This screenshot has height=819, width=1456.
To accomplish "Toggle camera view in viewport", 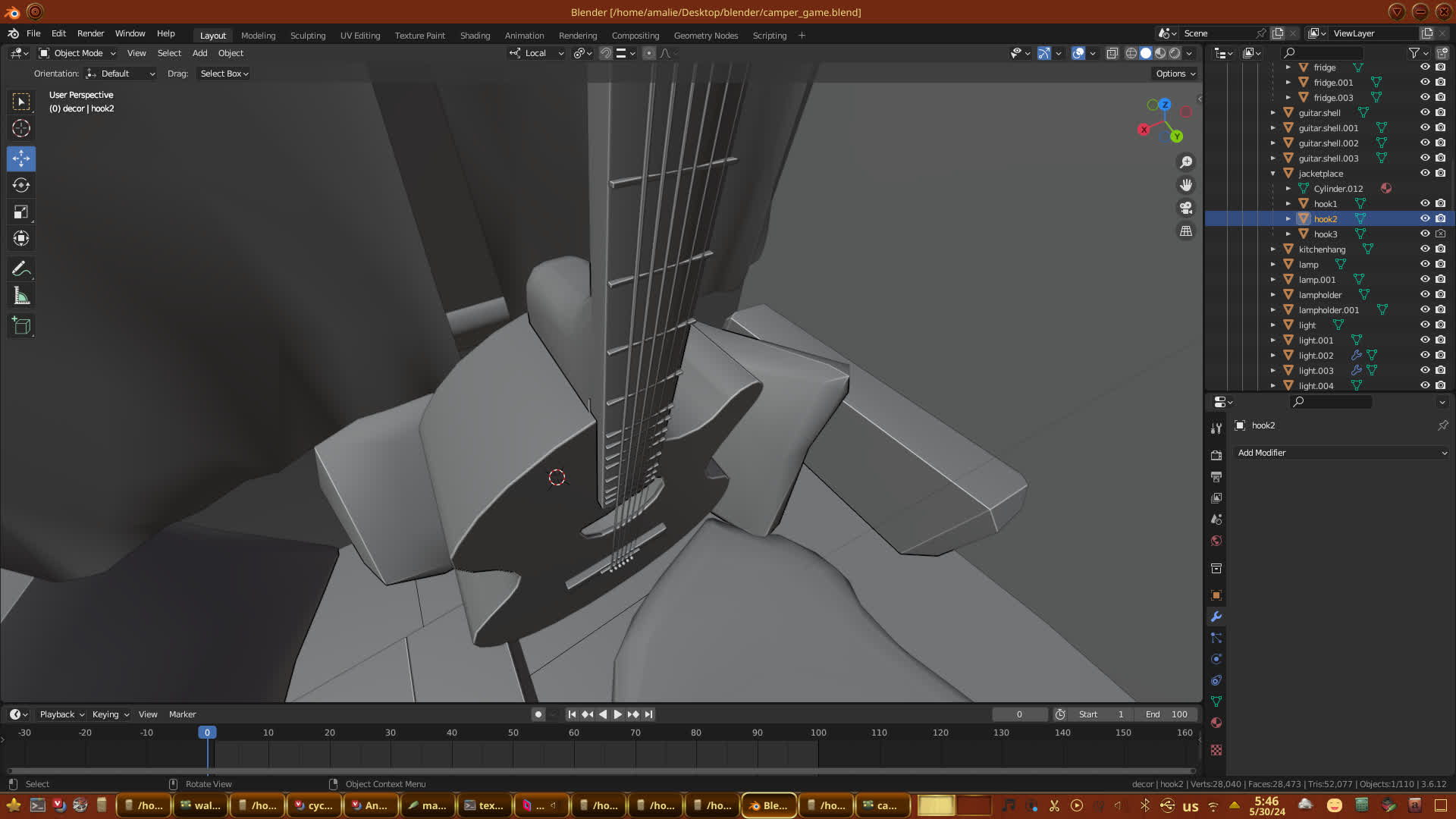I will coord(1186,208).
